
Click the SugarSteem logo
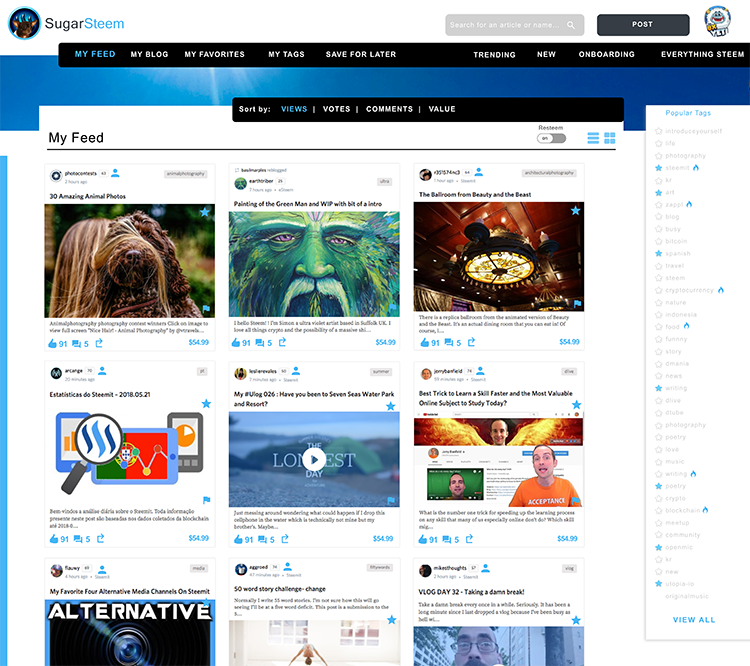tap(66, 23)
